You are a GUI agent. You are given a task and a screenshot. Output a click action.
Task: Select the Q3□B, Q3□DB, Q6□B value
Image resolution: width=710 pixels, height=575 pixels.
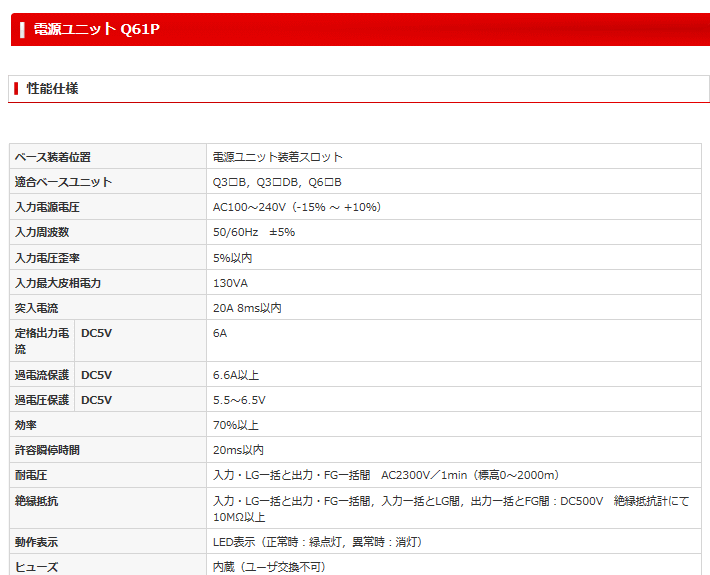point(277,182)
